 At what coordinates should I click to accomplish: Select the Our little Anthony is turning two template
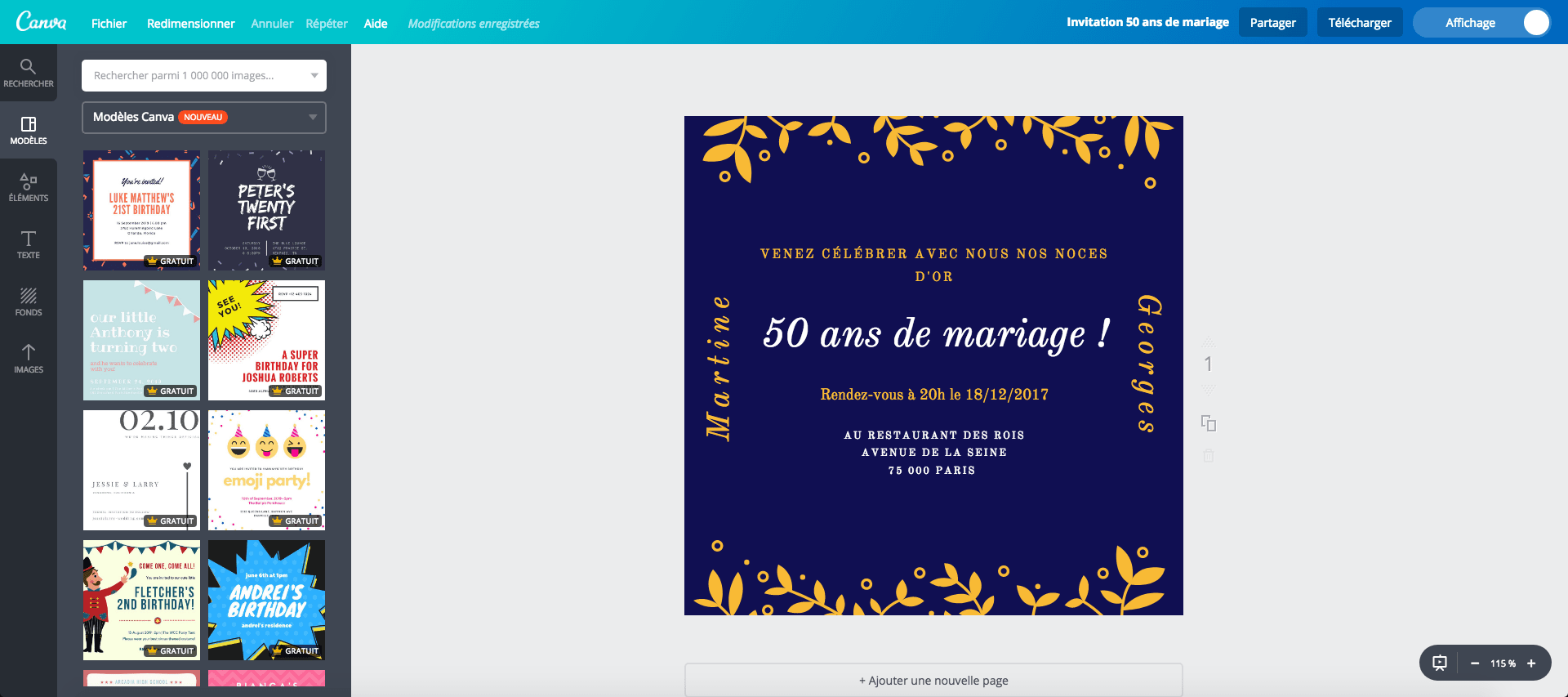[141, 340]
